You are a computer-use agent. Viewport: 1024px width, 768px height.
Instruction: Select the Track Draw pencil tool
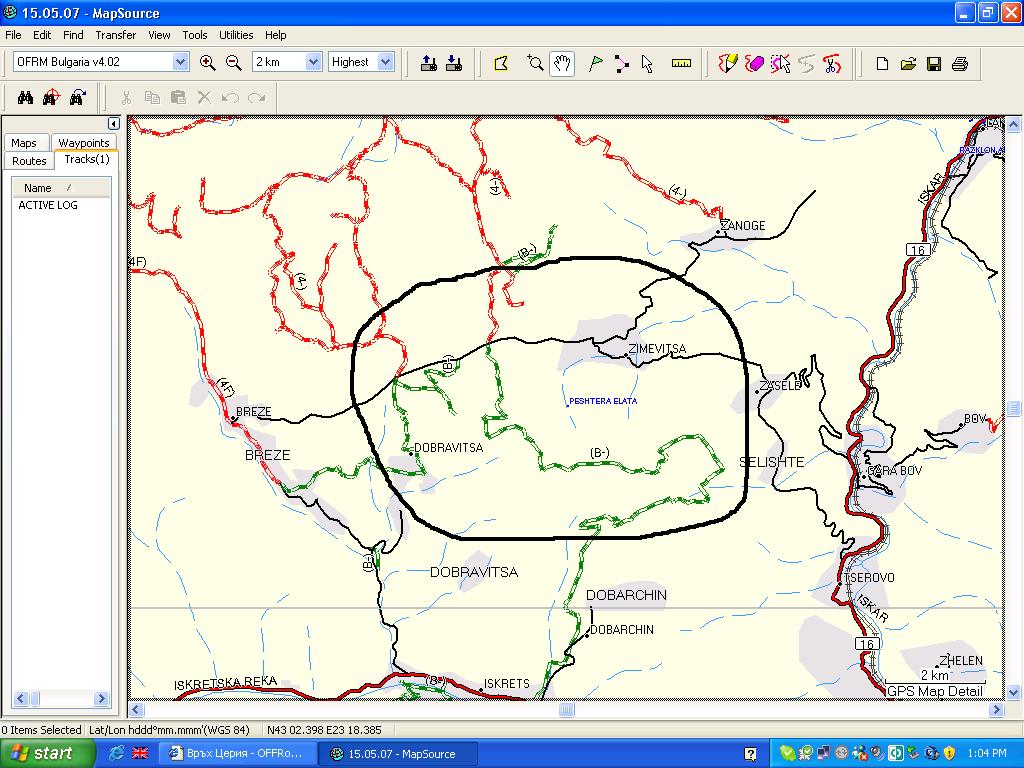[x=729, y=63]
